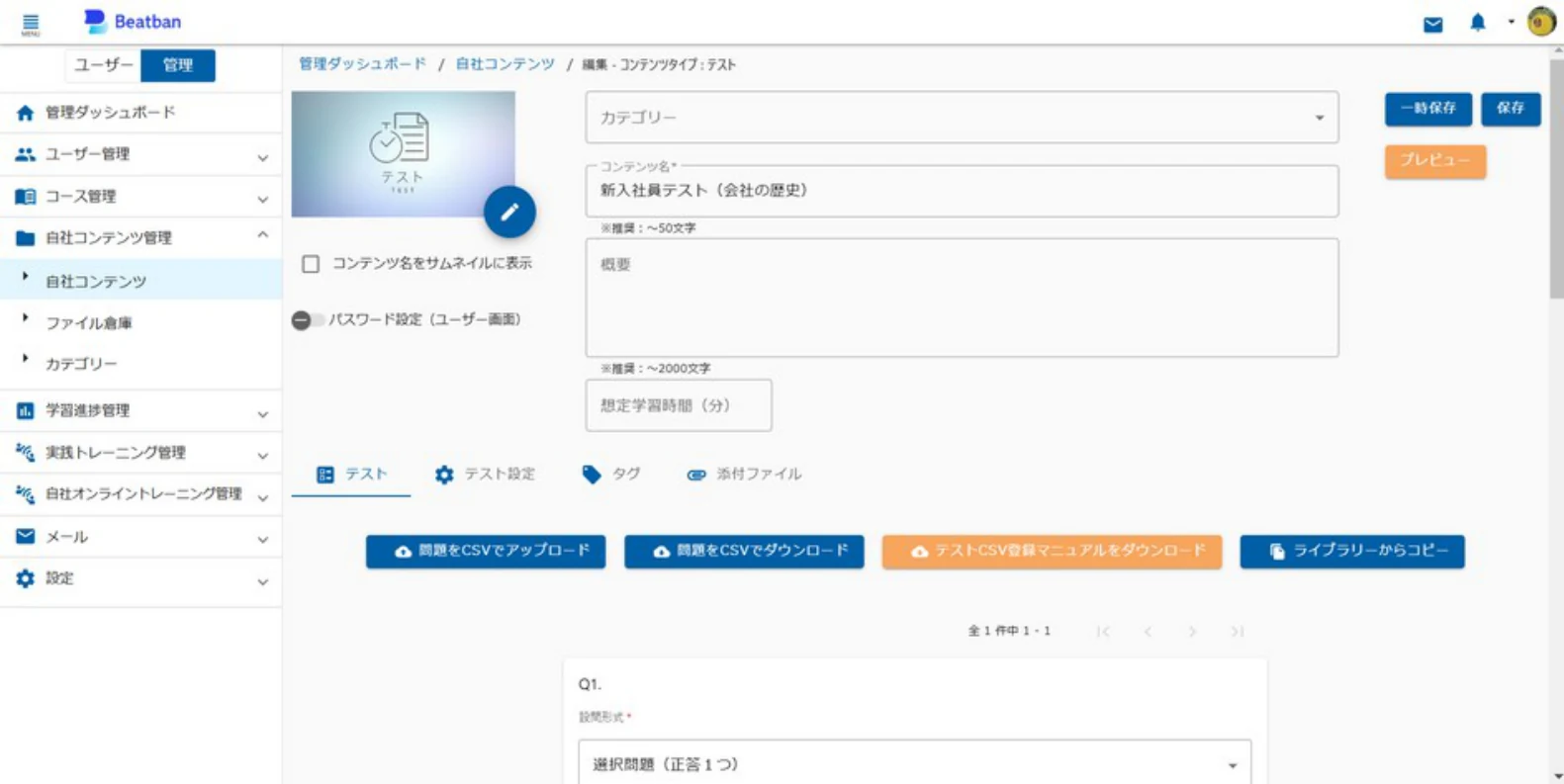
Task: Switch to ユーザー mode
Action: tap(103, 65)
